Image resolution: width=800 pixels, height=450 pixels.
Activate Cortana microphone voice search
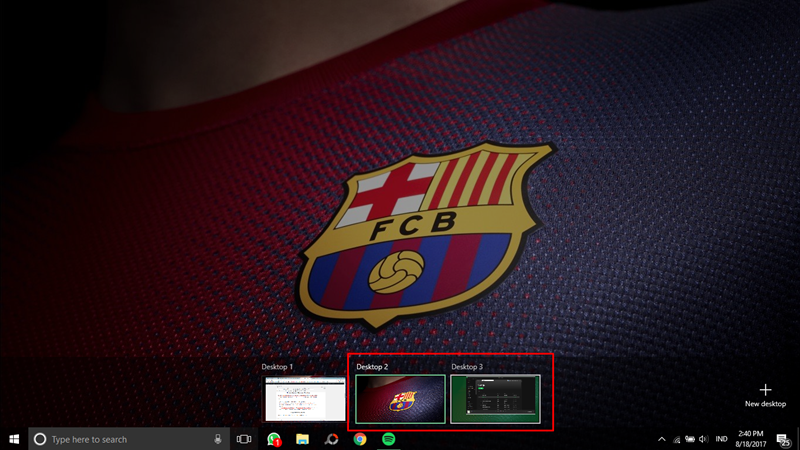tap(218, 439)
